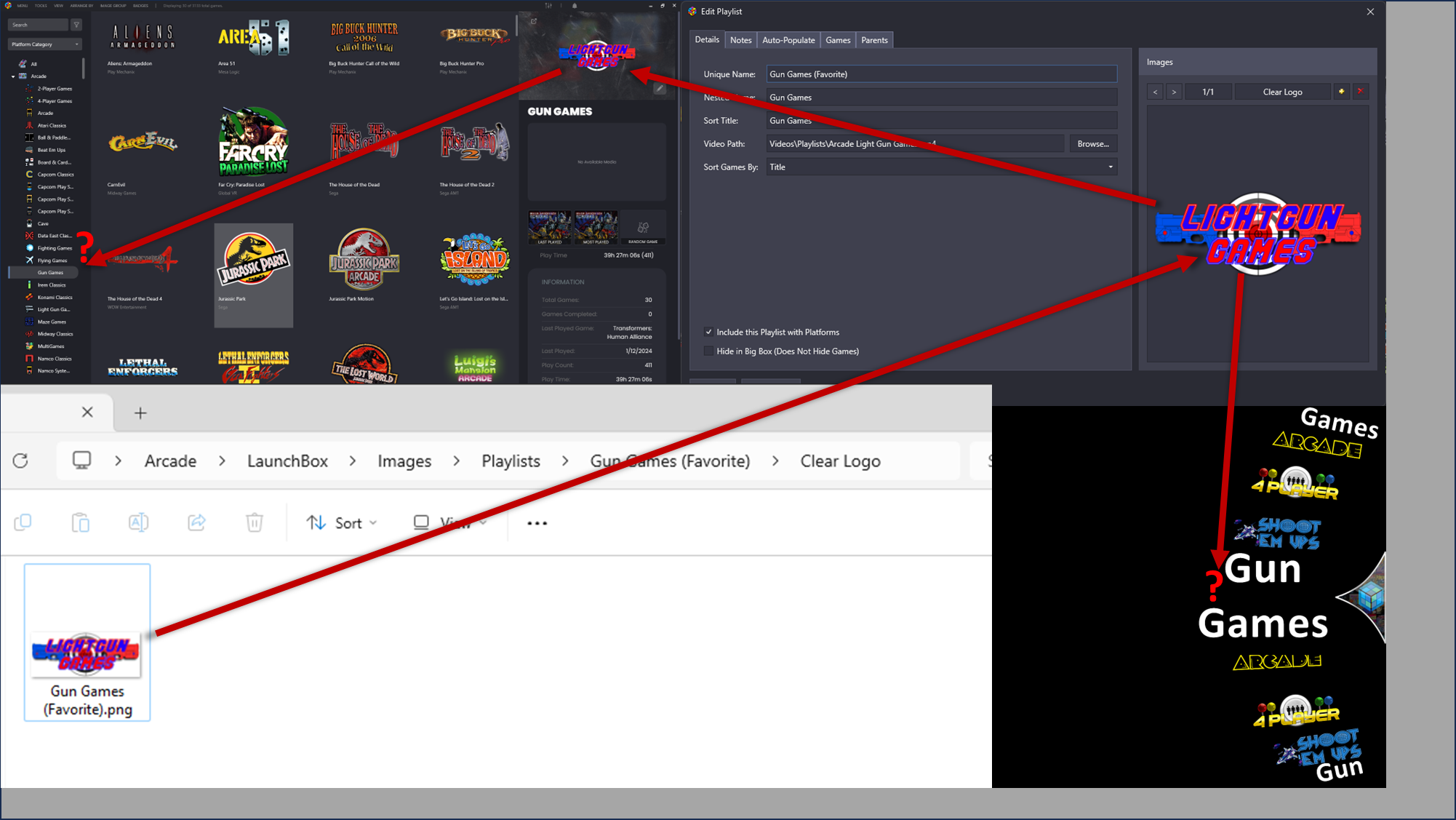Switch to the Auto-Populate tab
1456x820 pixels.
click(x=788, y=40)
